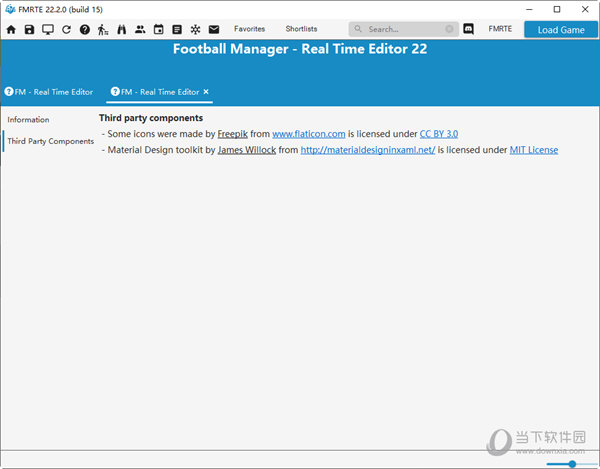Click the Load Game button

(x=561, y=29)
